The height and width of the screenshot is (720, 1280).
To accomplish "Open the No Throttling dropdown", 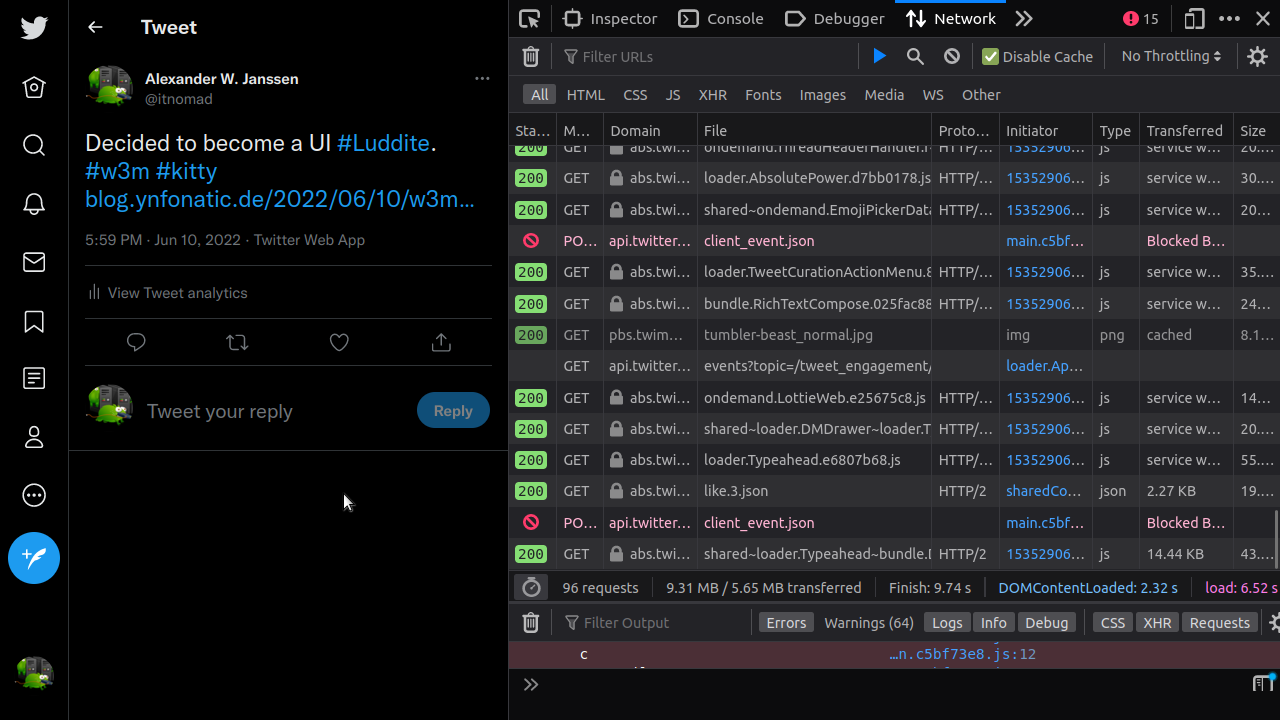I will coord(1171,57).
